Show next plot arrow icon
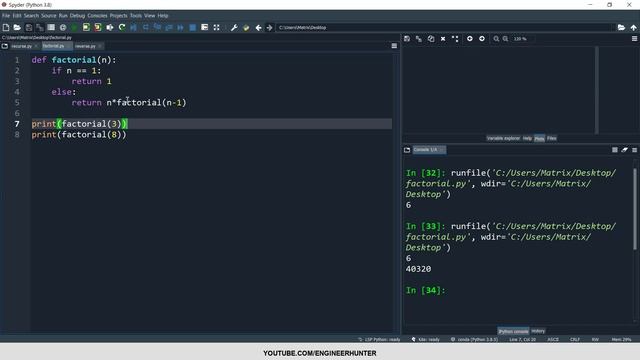 click(x=482, y=39)
